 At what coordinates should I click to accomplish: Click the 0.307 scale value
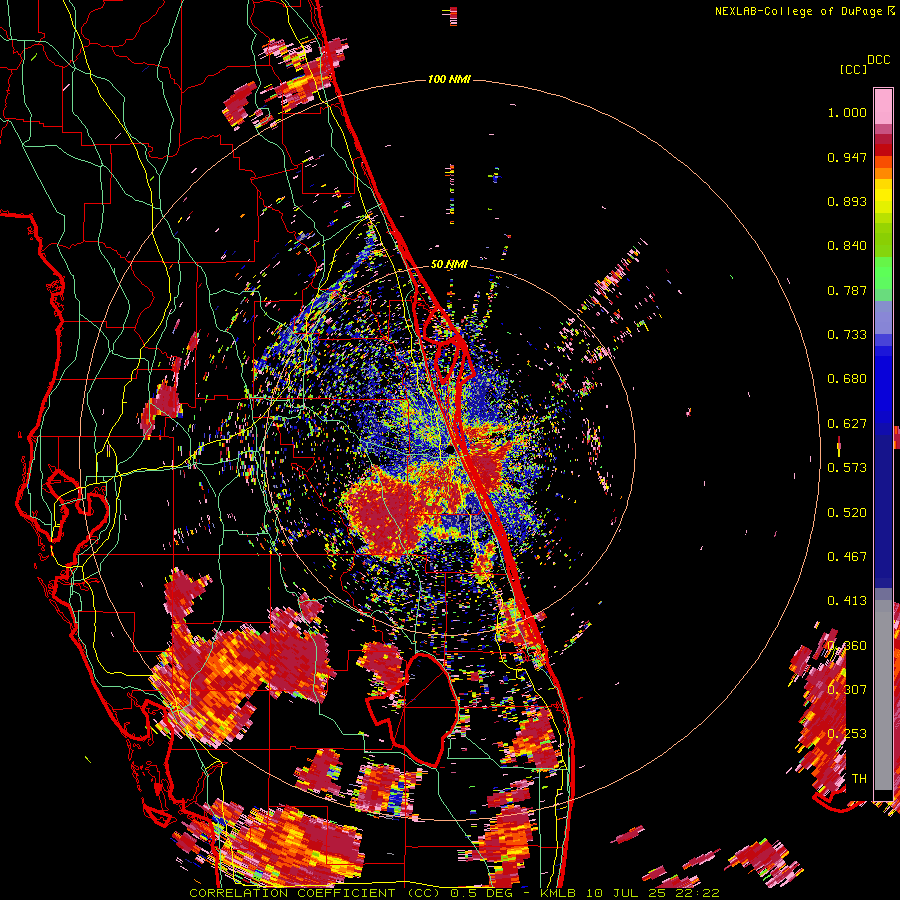[x=847, y=689]
